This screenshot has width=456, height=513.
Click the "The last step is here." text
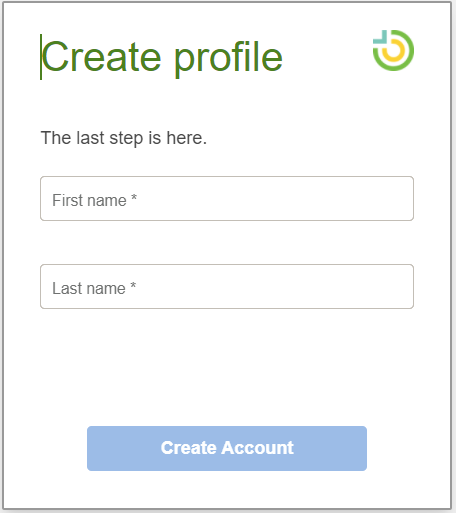124,138
